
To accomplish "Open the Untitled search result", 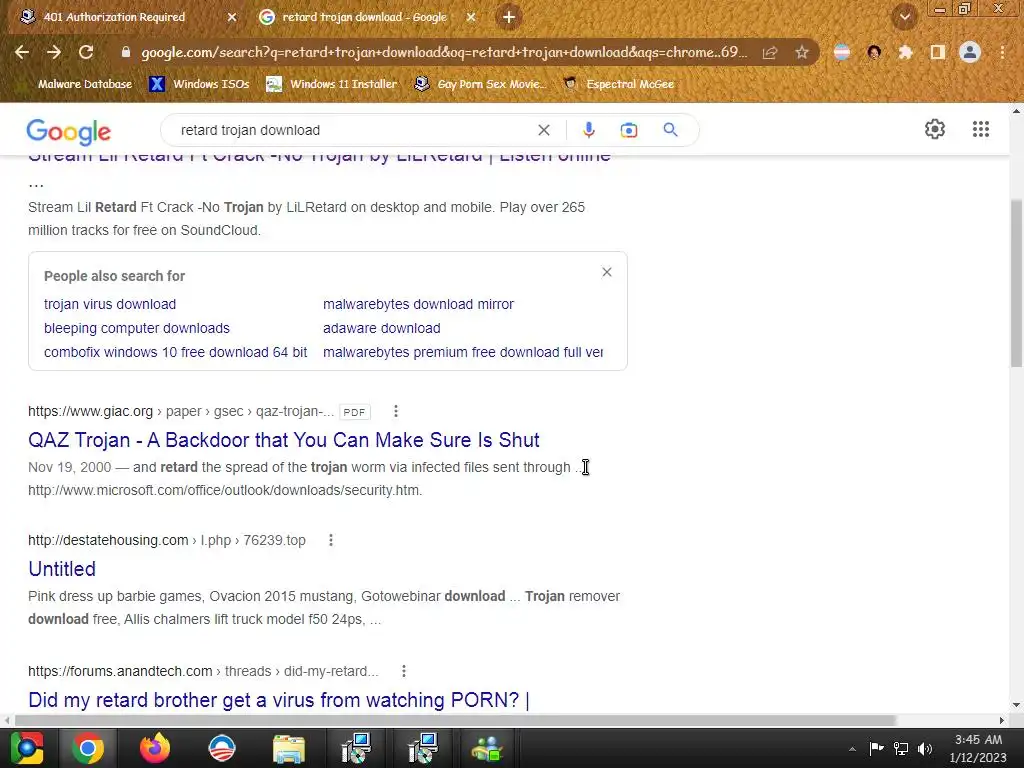I will (62, 569).
